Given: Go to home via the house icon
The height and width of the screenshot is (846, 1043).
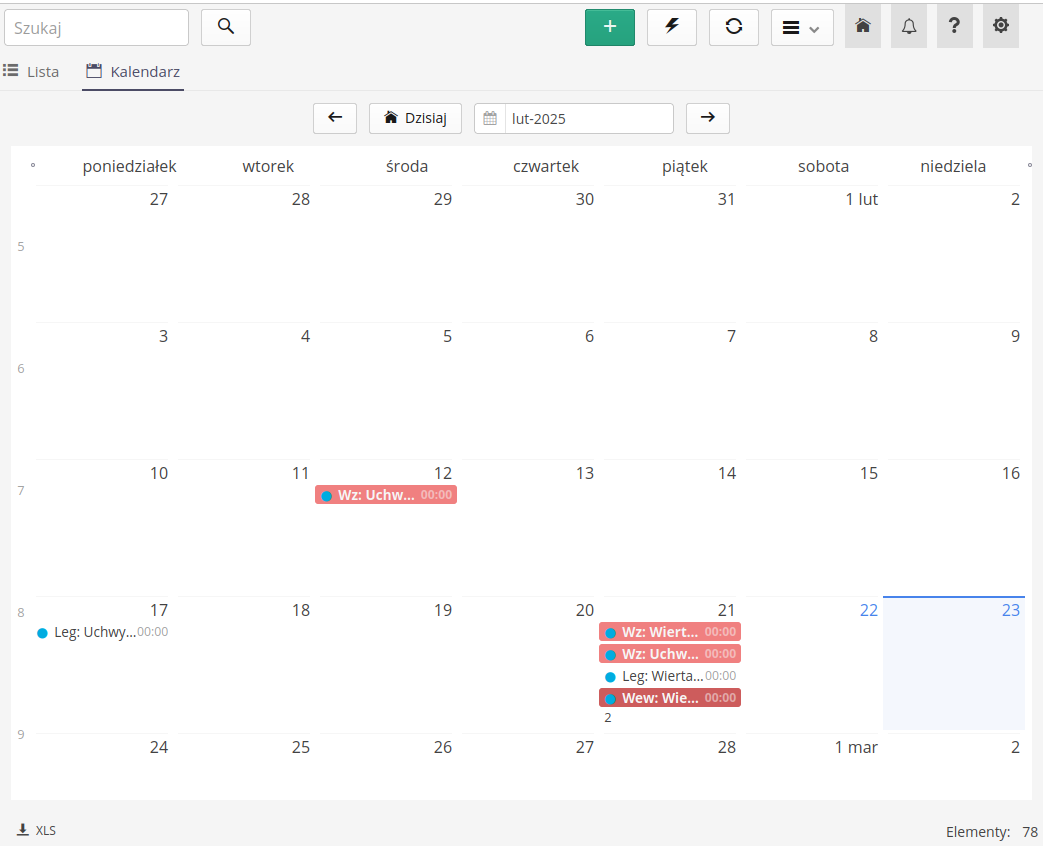Looking at the screenshot, I should pos(863,27).
